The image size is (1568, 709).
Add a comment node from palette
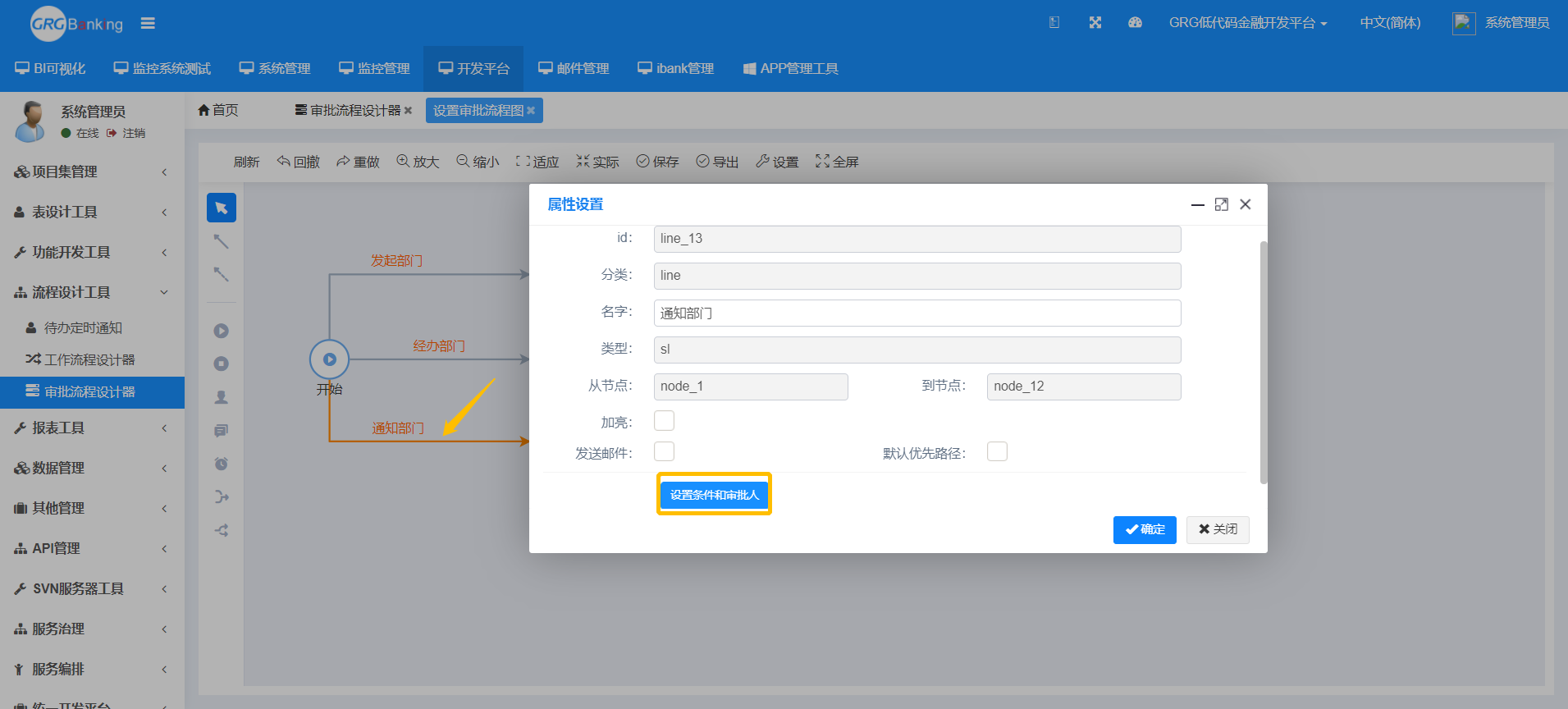click(222, 431)
